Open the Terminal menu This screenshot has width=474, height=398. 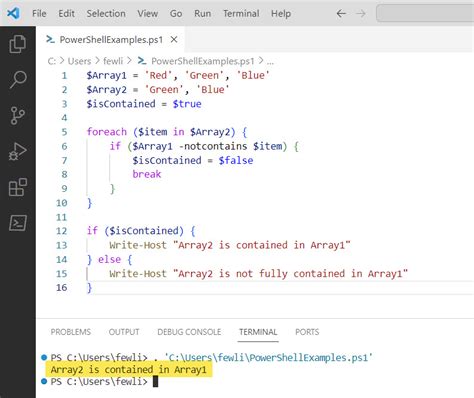tap(241, 14)
